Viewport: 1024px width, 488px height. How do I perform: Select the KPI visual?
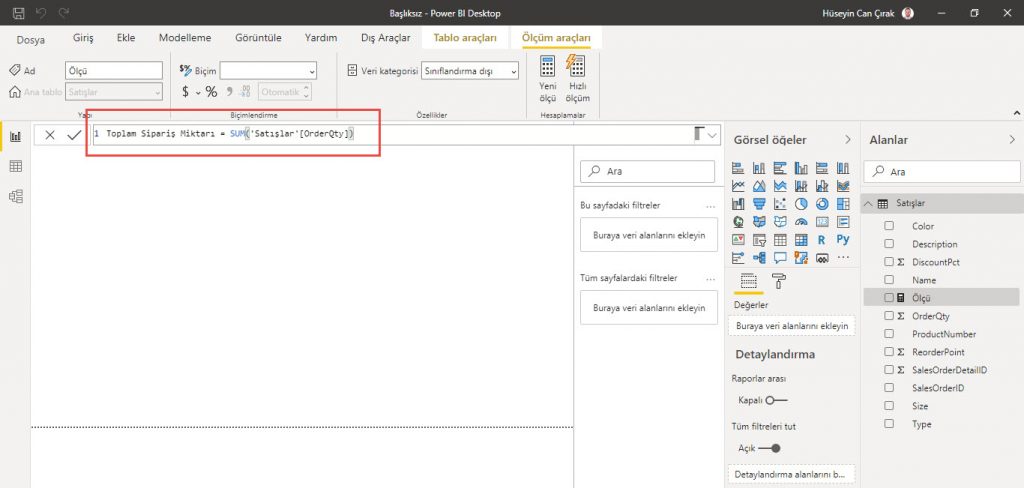coord(738,240)
